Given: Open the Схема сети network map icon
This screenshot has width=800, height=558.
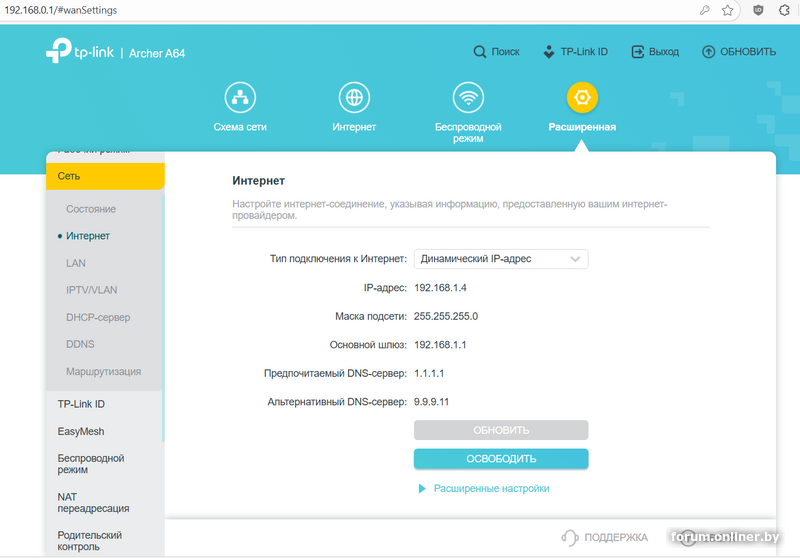Looking at the screenshot, I should (240, 97).
